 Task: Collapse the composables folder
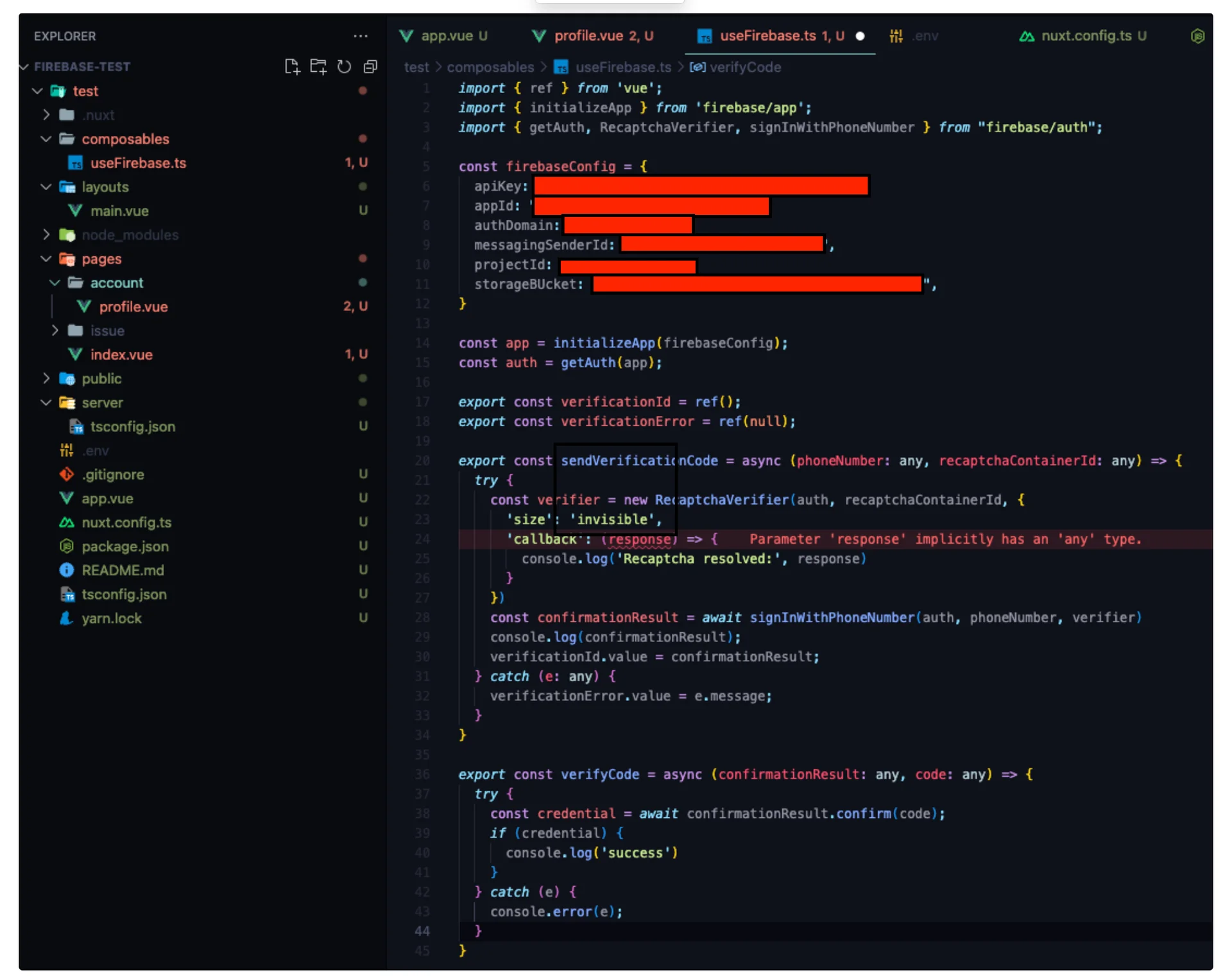point(46,139)
